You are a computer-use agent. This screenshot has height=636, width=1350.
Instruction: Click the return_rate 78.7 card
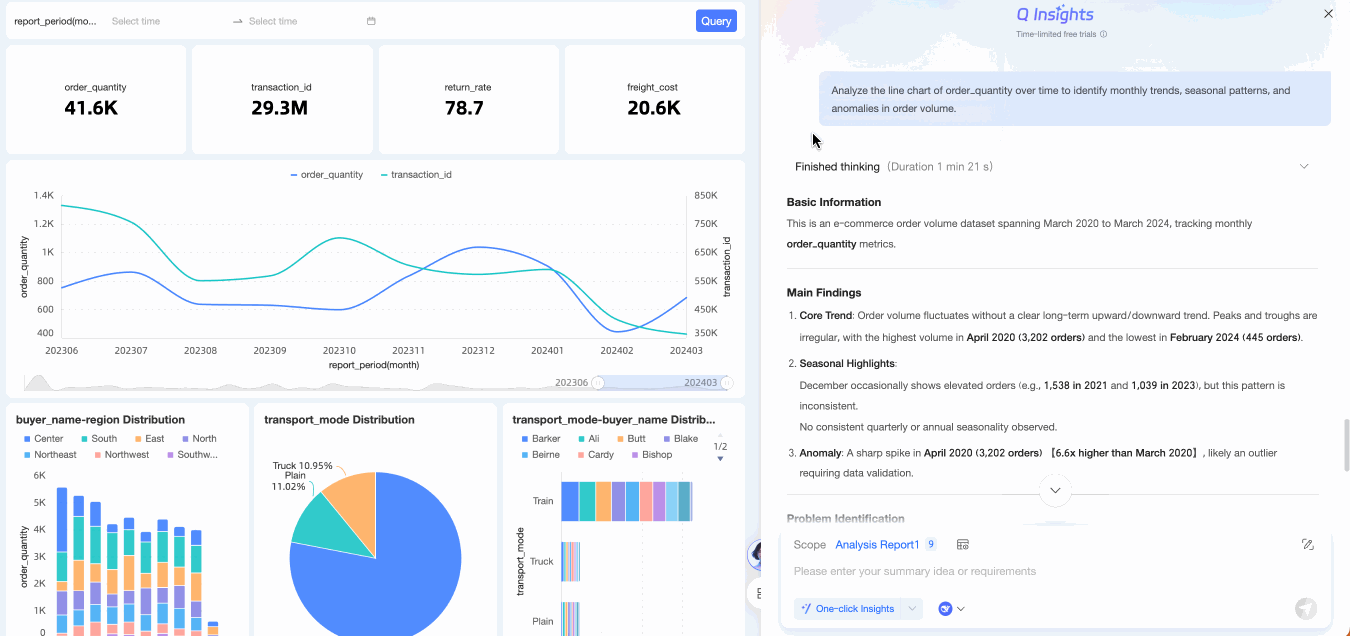[468, 97]
